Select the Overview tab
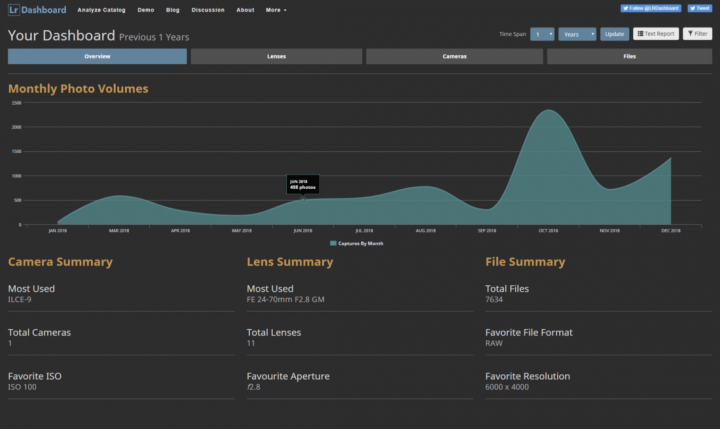 tap(97, 56)
